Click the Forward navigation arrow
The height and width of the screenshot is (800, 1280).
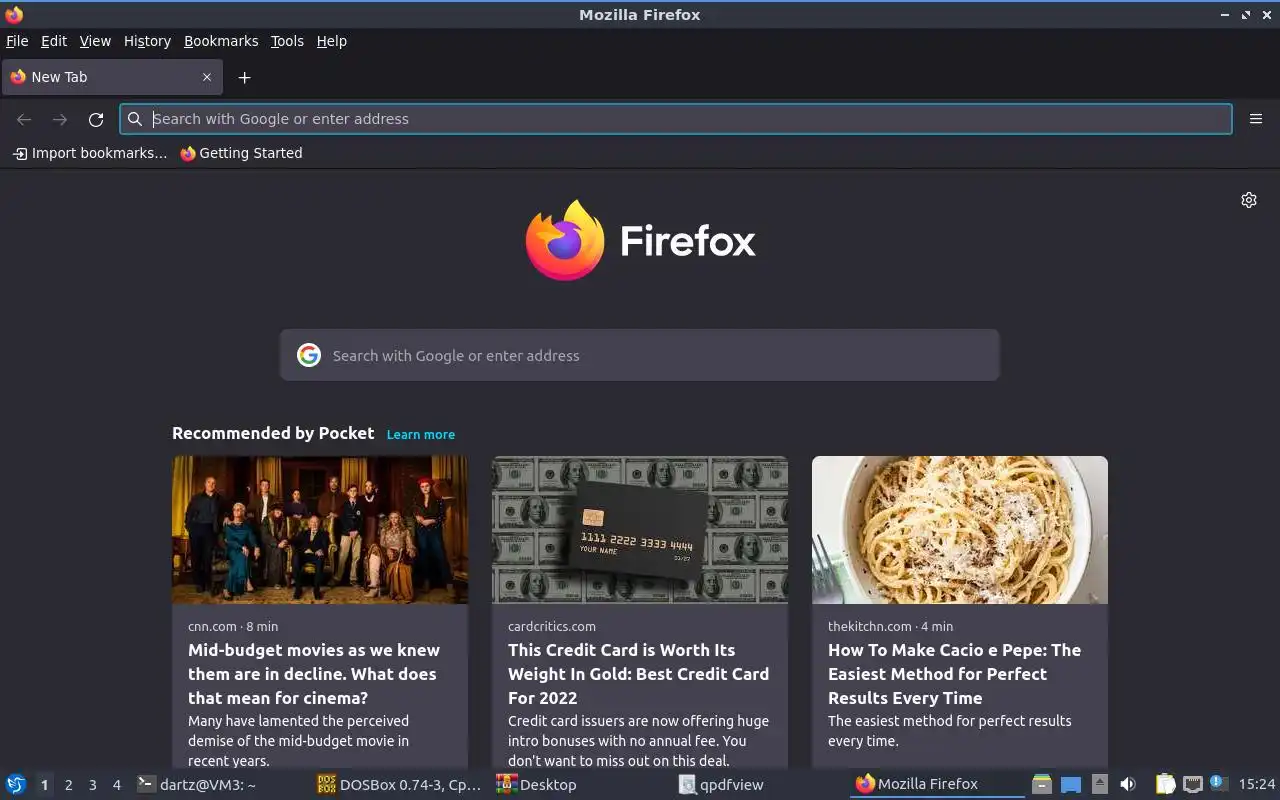point(60,119)
